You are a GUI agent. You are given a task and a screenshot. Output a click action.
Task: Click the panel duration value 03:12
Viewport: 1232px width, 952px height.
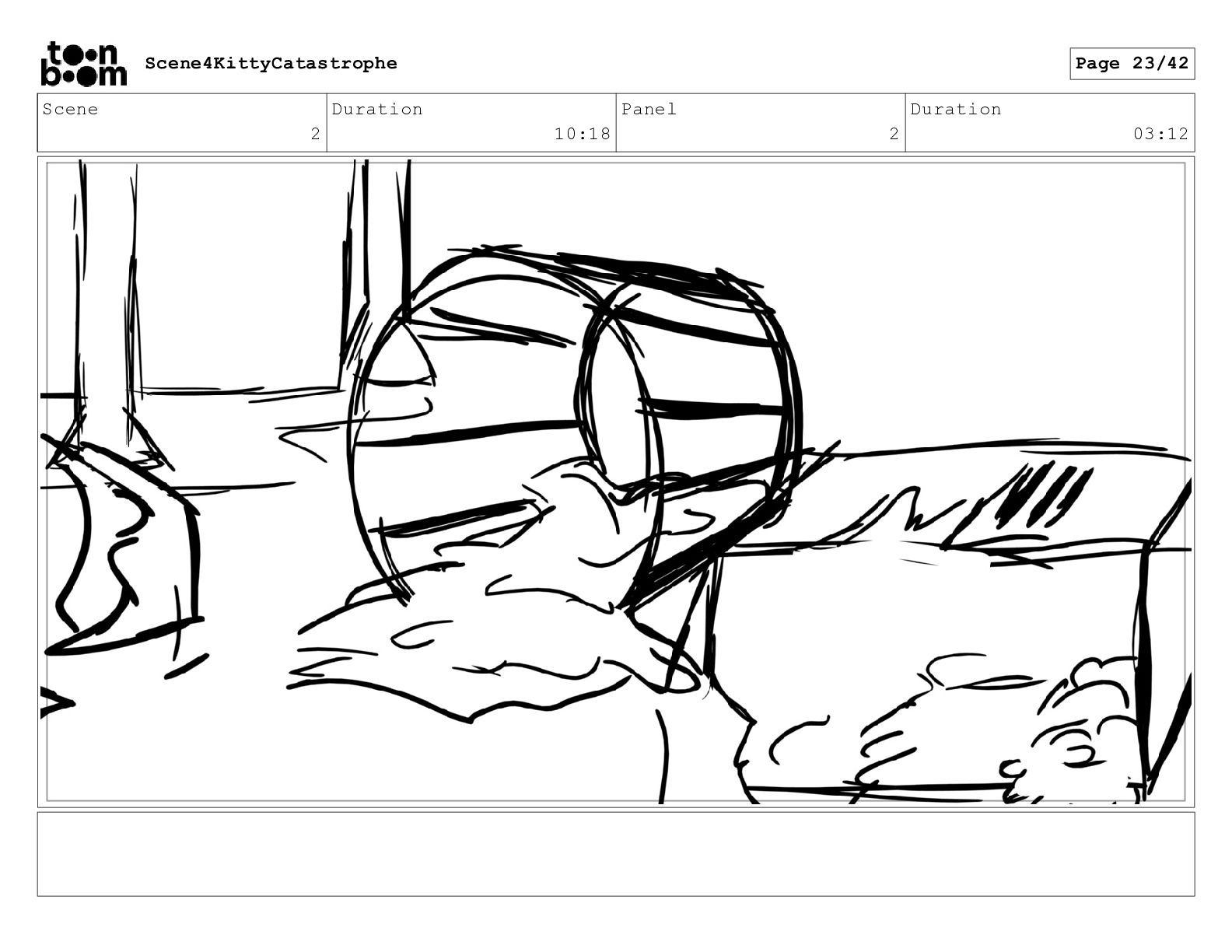point(1160,134)
